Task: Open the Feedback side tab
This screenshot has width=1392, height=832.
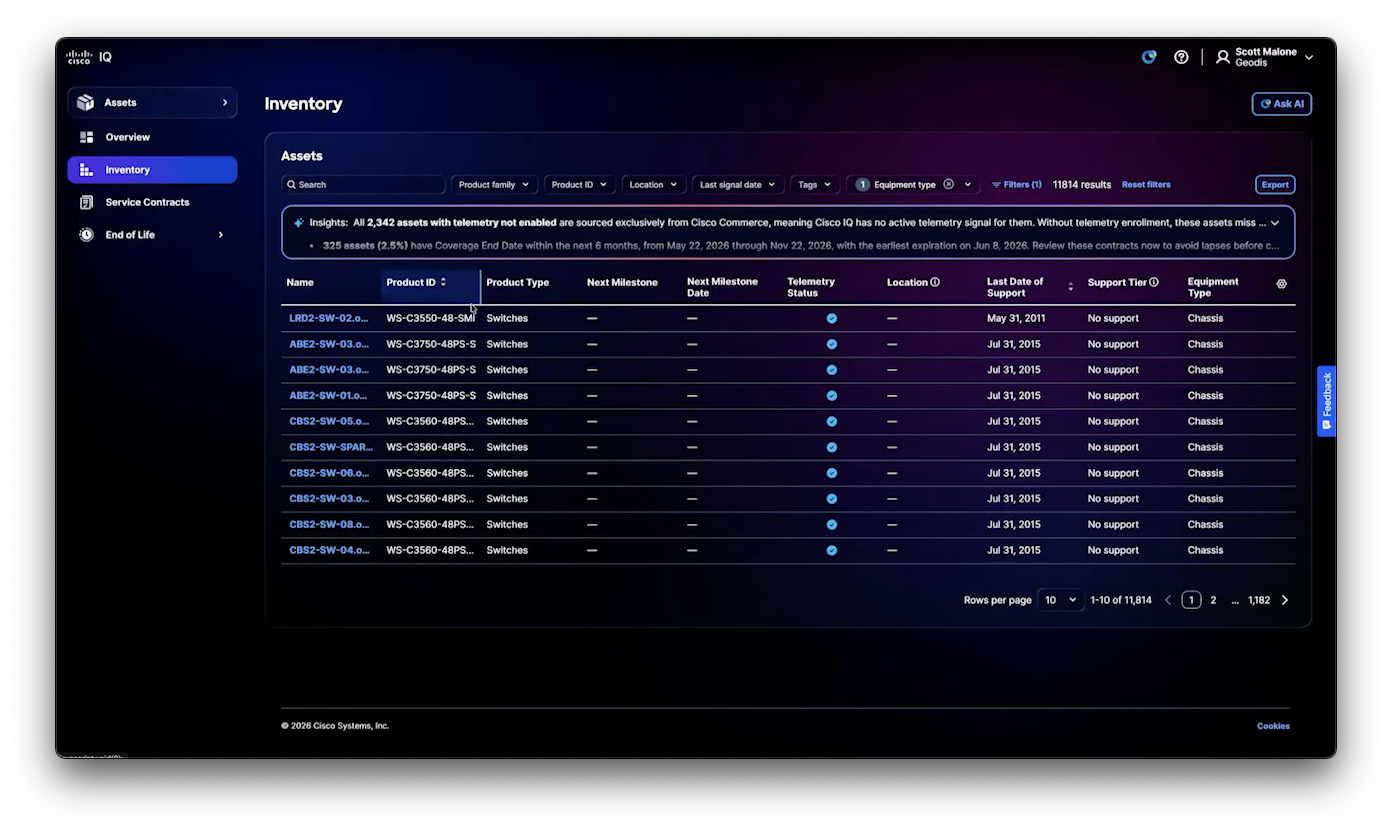Action: coord(1326,401)
